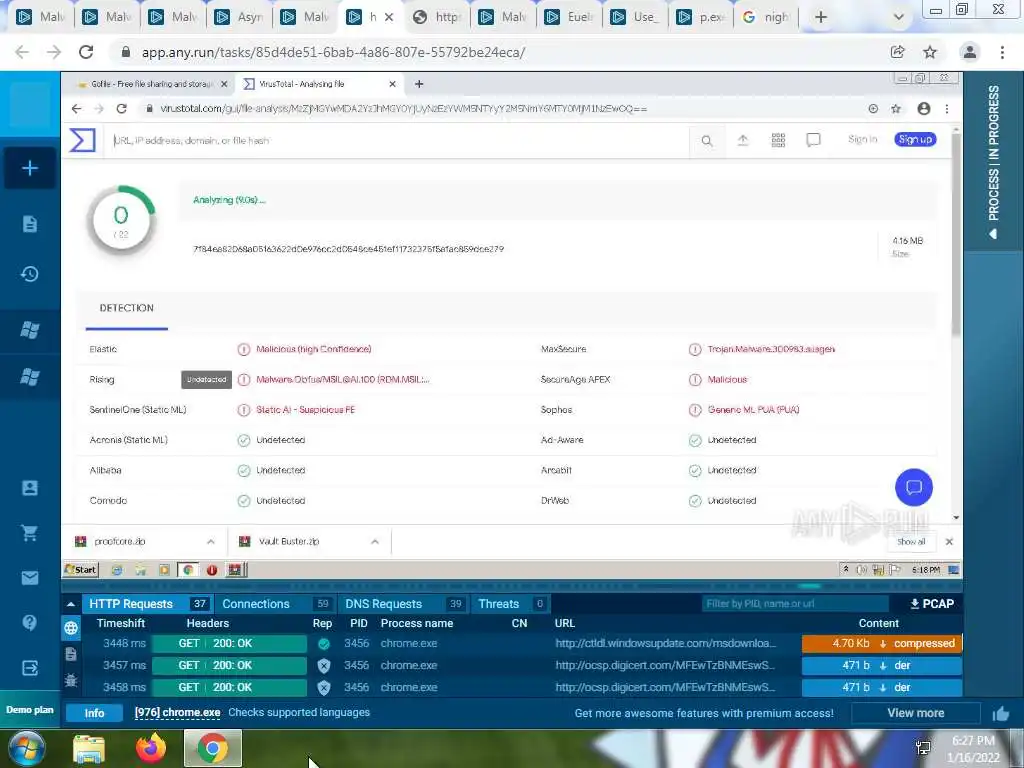Open the reports document icon in sidebar
This screenshot has width=1024, height=768.
[29, 224]
